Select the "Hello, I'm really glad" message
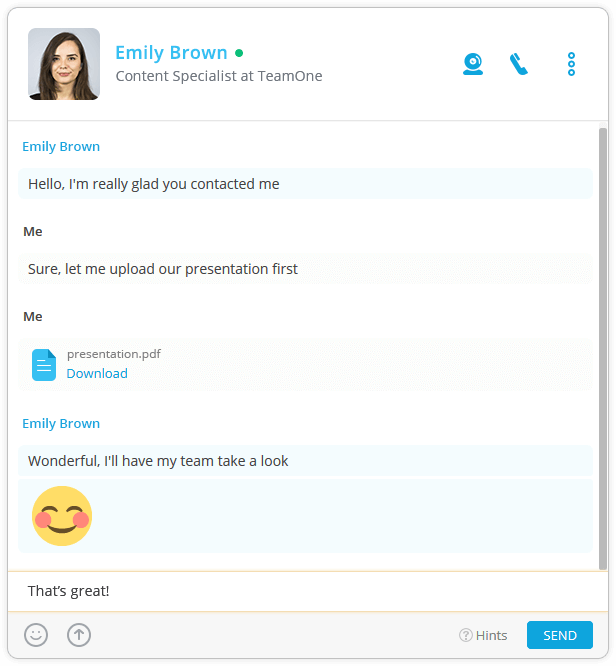The width and height of the screenshot is (616, 666). point(305,184)
